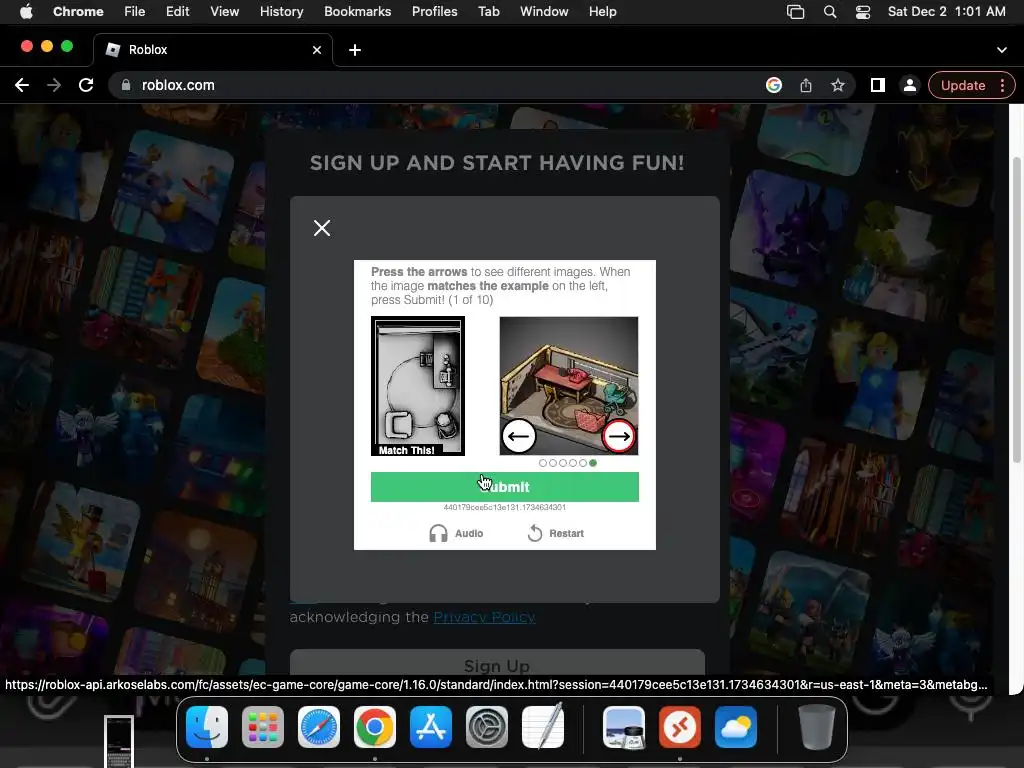Open the Help menu
This screenshot has width=1024, height=768.
[602, 12]
